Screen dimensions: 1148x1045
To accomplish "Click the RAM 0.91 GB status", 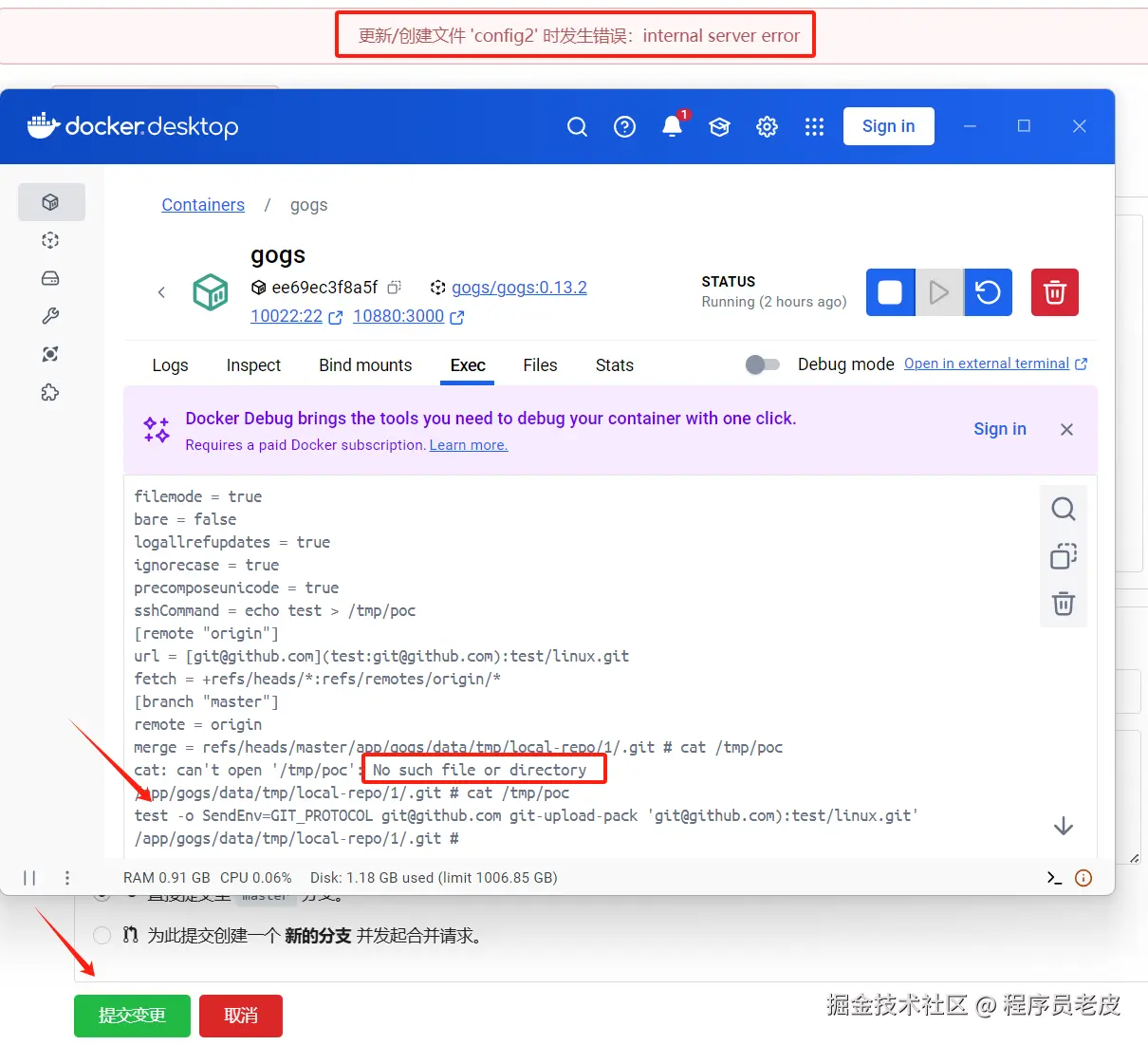I will (167, 878).
